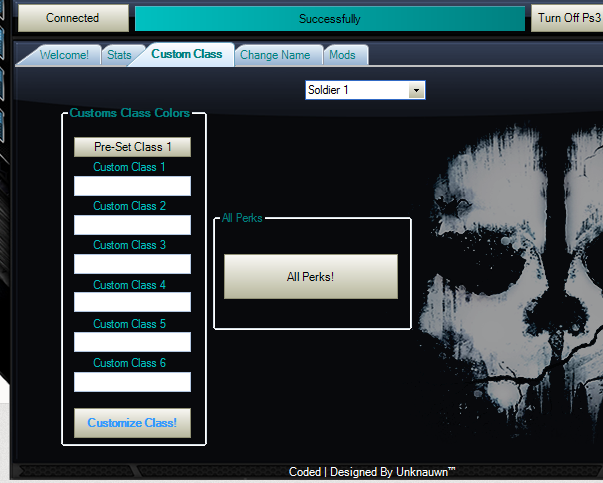Click the Customize Class! button

coord(132,423)
